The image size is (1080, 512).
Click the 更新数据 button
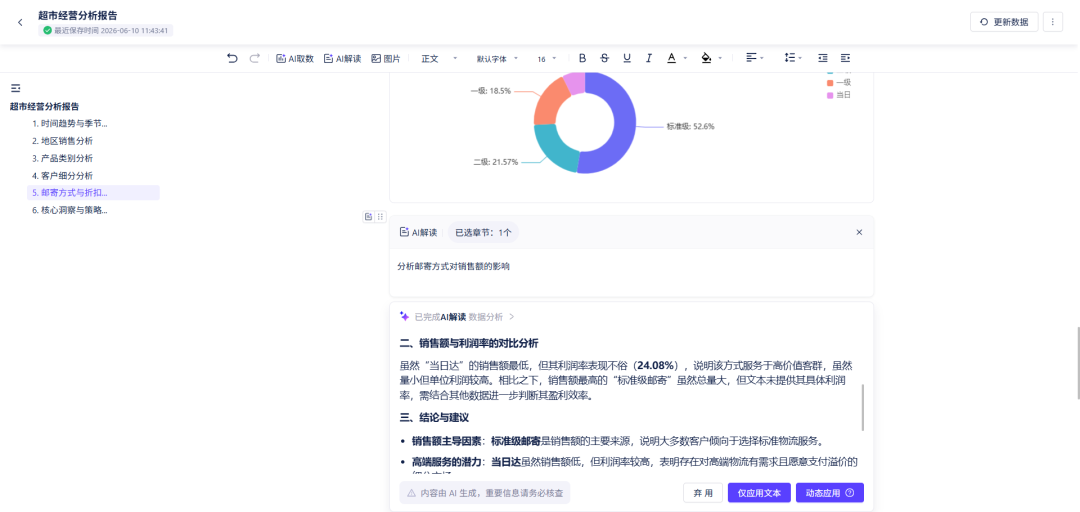1004,22
